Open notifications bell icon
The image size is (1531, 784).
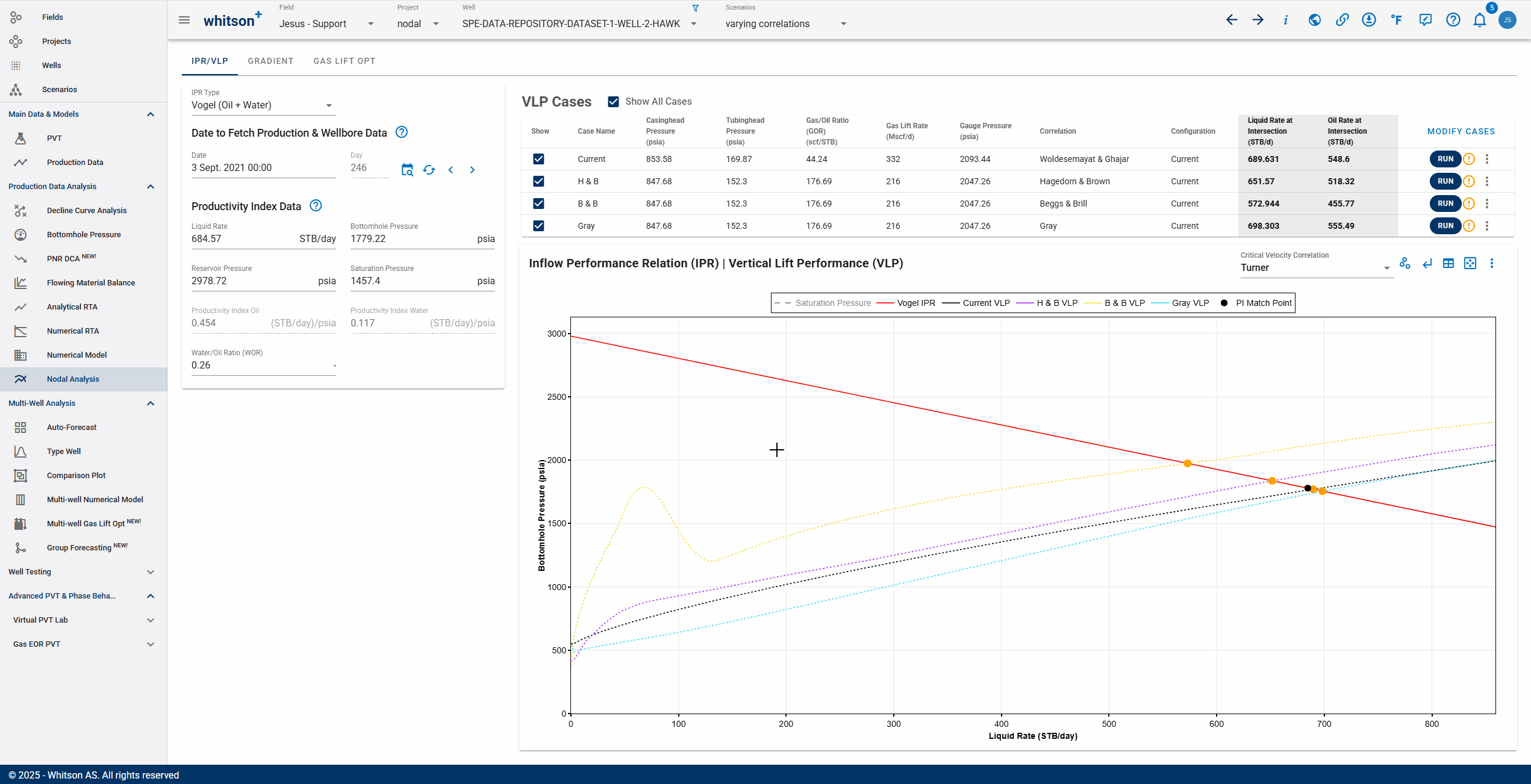pos(1480,20)
